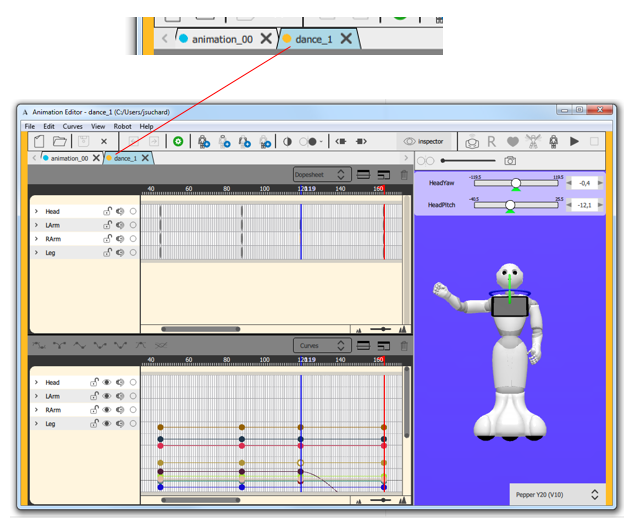Click the New animation file icon
Screen dimensions: 627x525
[39, 141]
